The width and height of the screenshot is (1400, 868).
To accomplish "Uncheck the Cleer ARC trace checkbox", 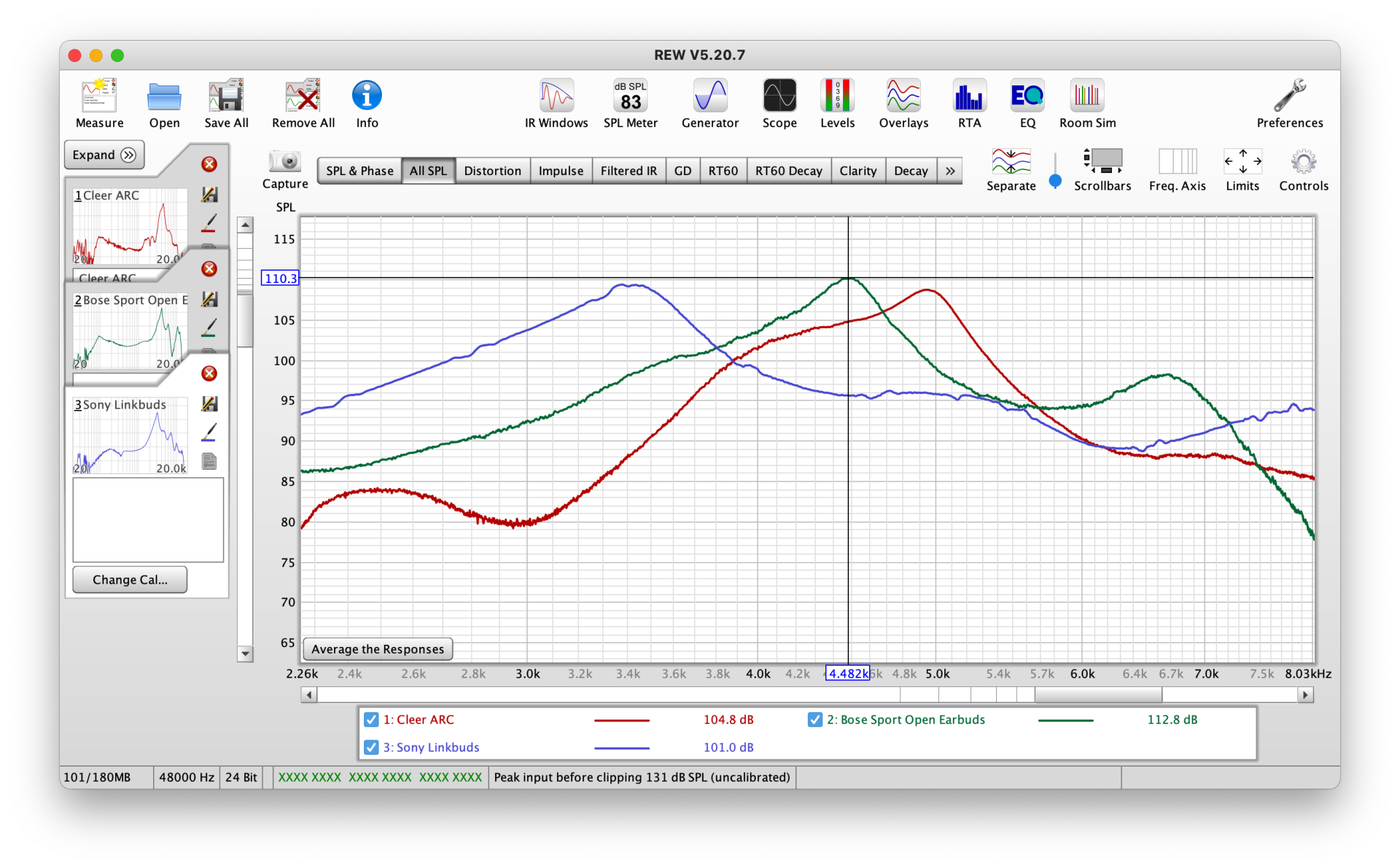I will 371,720.
